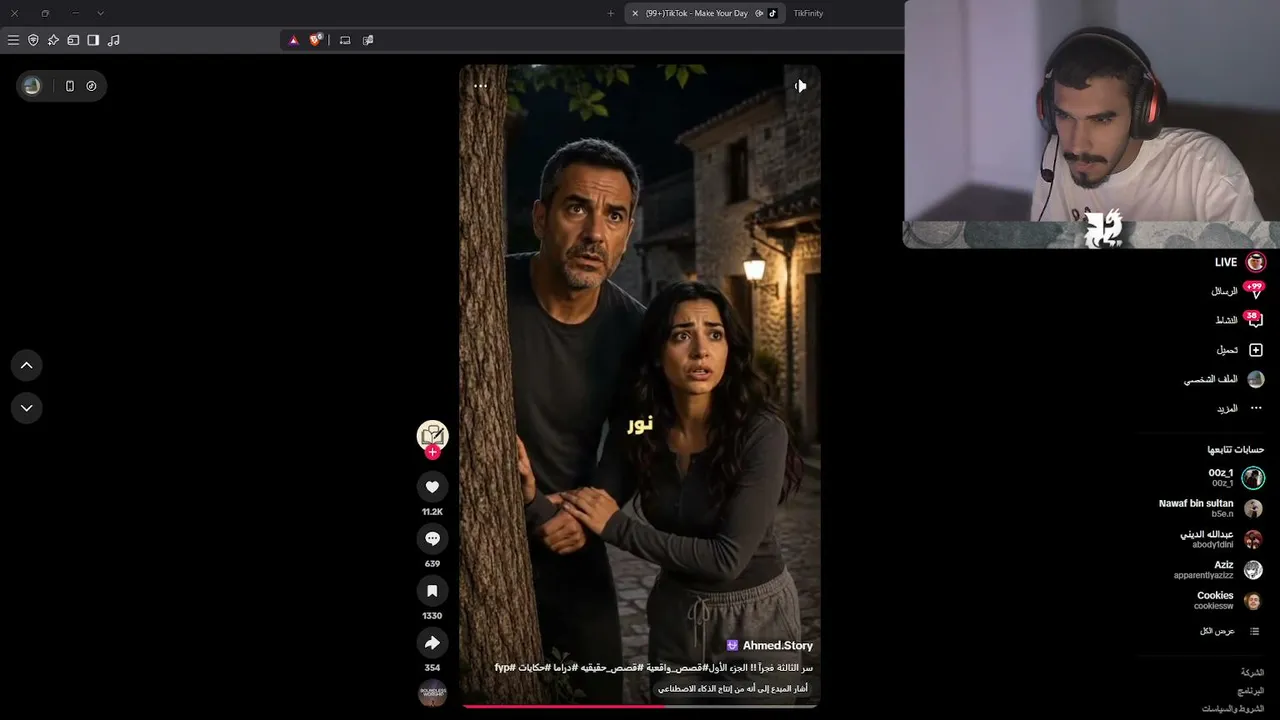Screen dimensions: 1280x720
Task: Open the Ahmed.Story creator name link
Action: pos(777,646)
